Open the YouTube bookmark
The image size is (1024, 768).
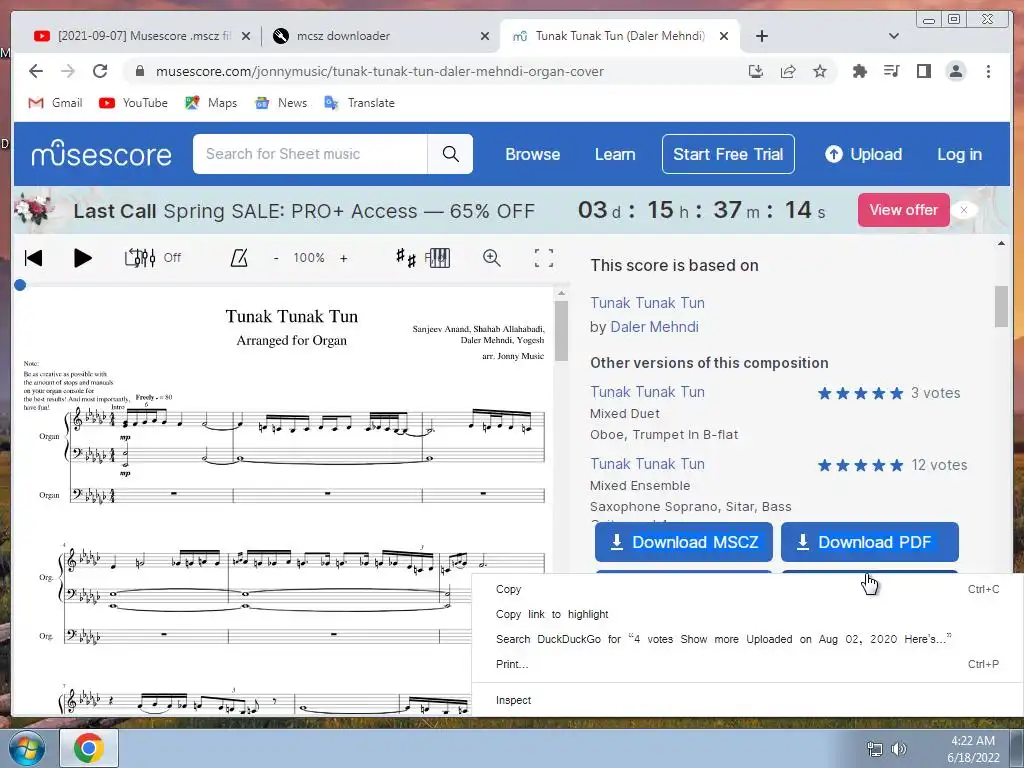(x=133, y=103)
